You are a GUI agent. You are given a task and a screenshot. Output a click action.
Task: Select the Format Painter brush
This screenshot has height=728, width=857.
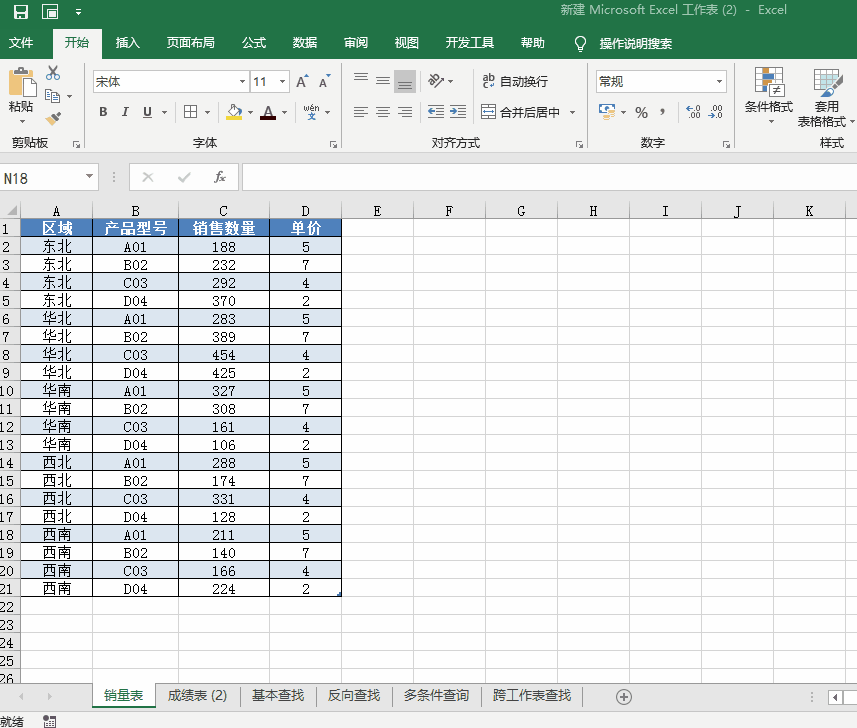click(x=53, y=119)
